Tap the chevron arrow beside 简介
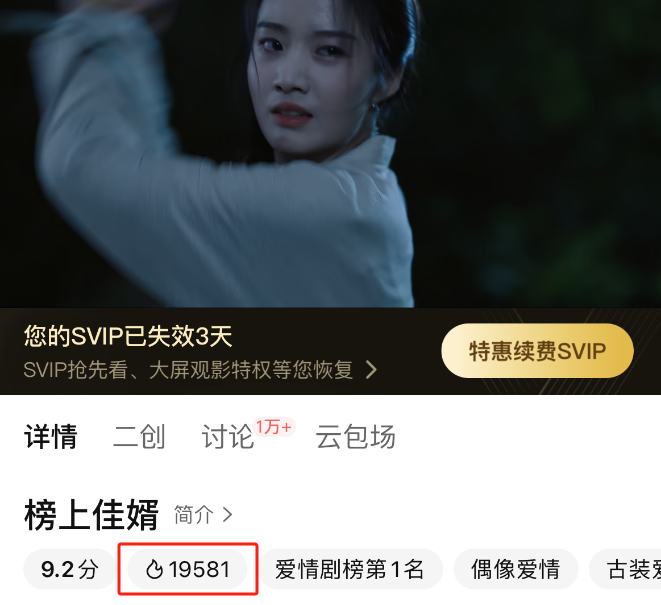The image size is (661, 605). pyautogui.click(x=228, y=515)
